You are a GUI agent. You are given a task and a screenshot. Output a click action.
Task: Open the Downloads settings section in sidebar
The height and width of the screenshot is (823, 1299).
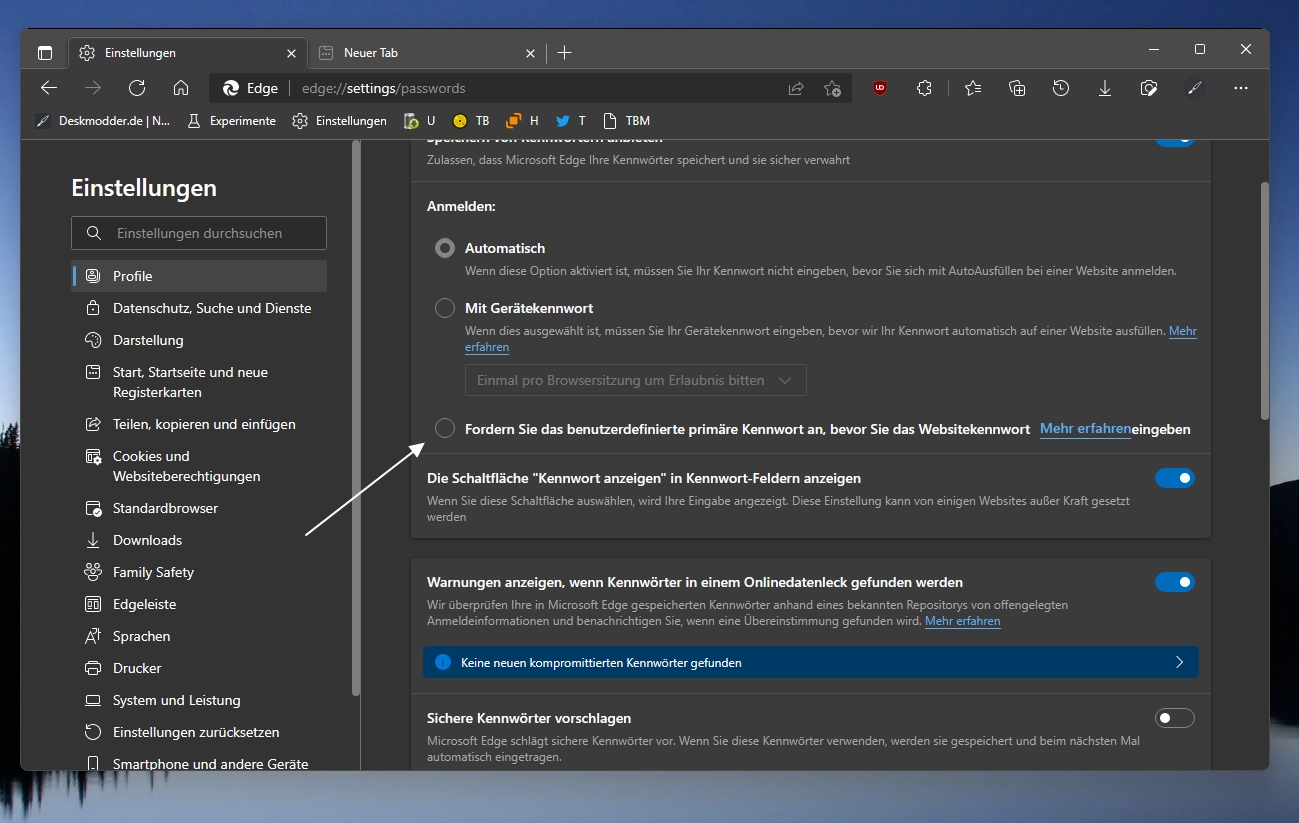(x=199, y=540)
